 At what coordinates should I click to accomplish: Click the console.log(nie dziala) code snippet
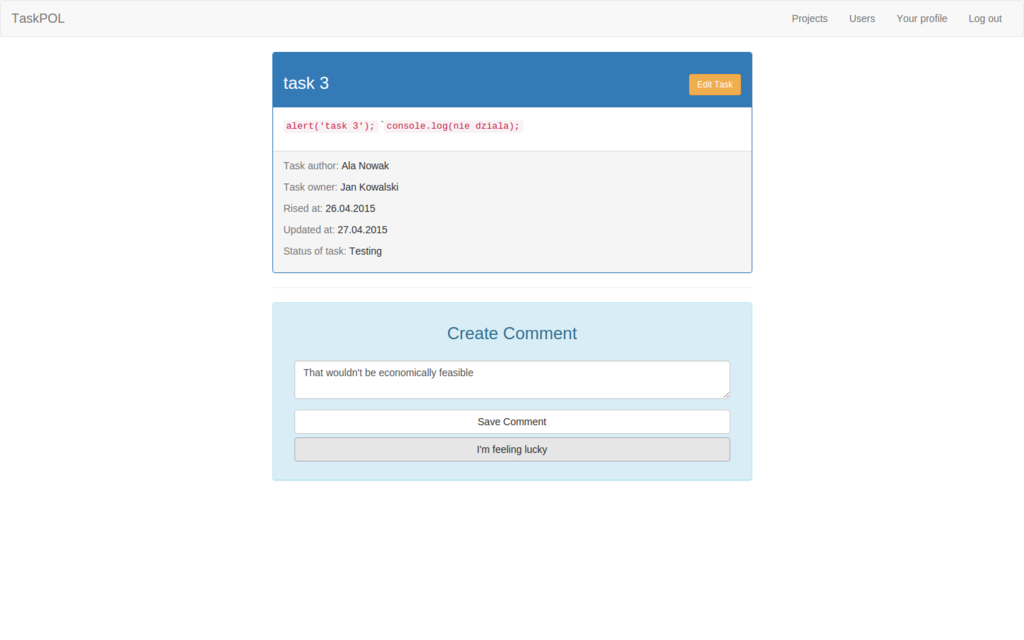pos(453,126)
